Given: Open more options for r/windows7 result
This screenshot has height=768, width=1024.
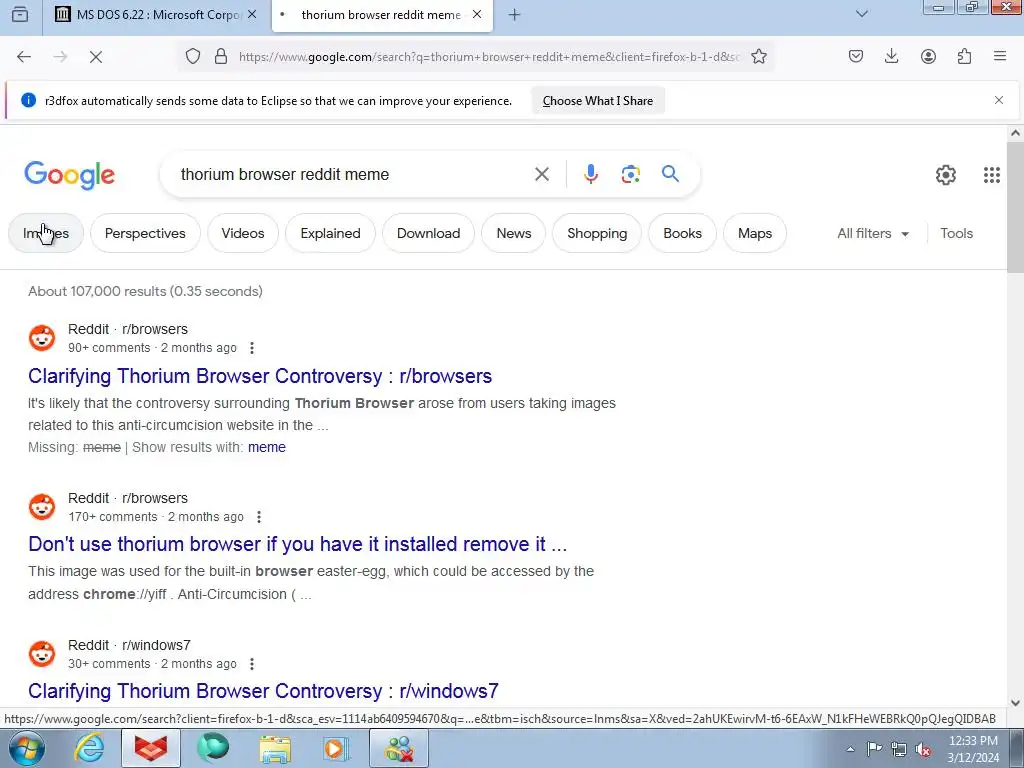Looking at the screenshot, I should coord(252,664).
